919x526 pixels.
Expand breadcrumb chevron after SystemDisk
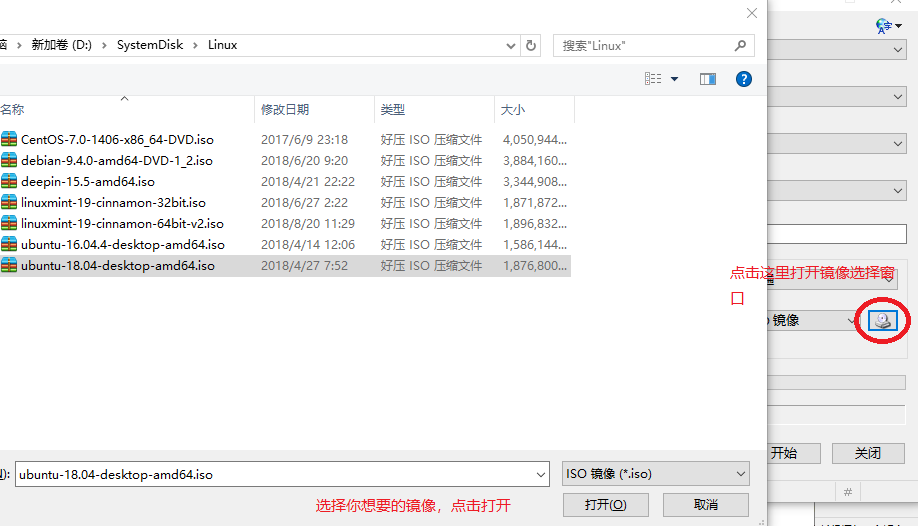click(195, 45)
